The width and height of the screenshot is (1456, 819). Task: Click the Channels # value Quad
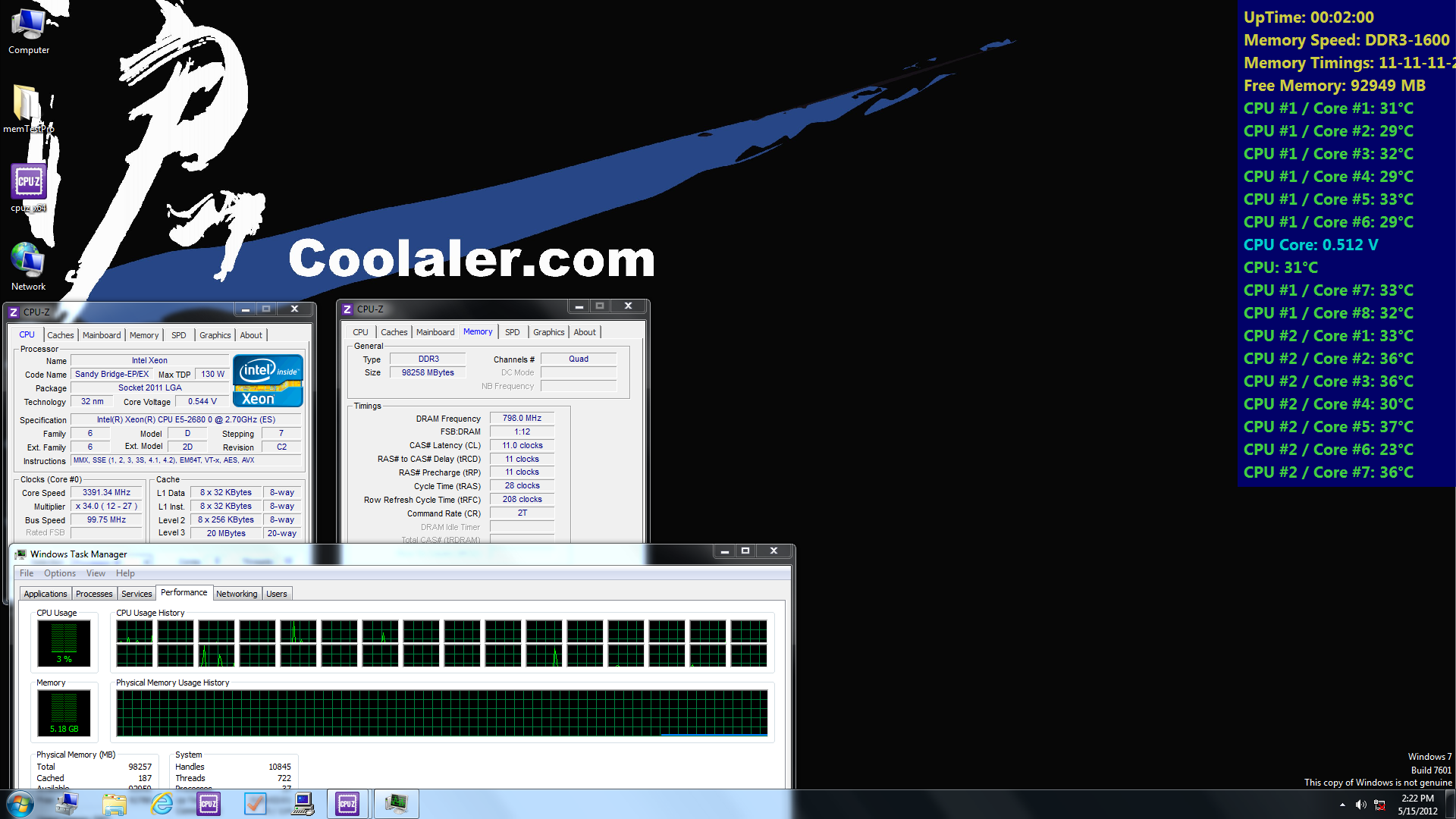click(579, 359)
